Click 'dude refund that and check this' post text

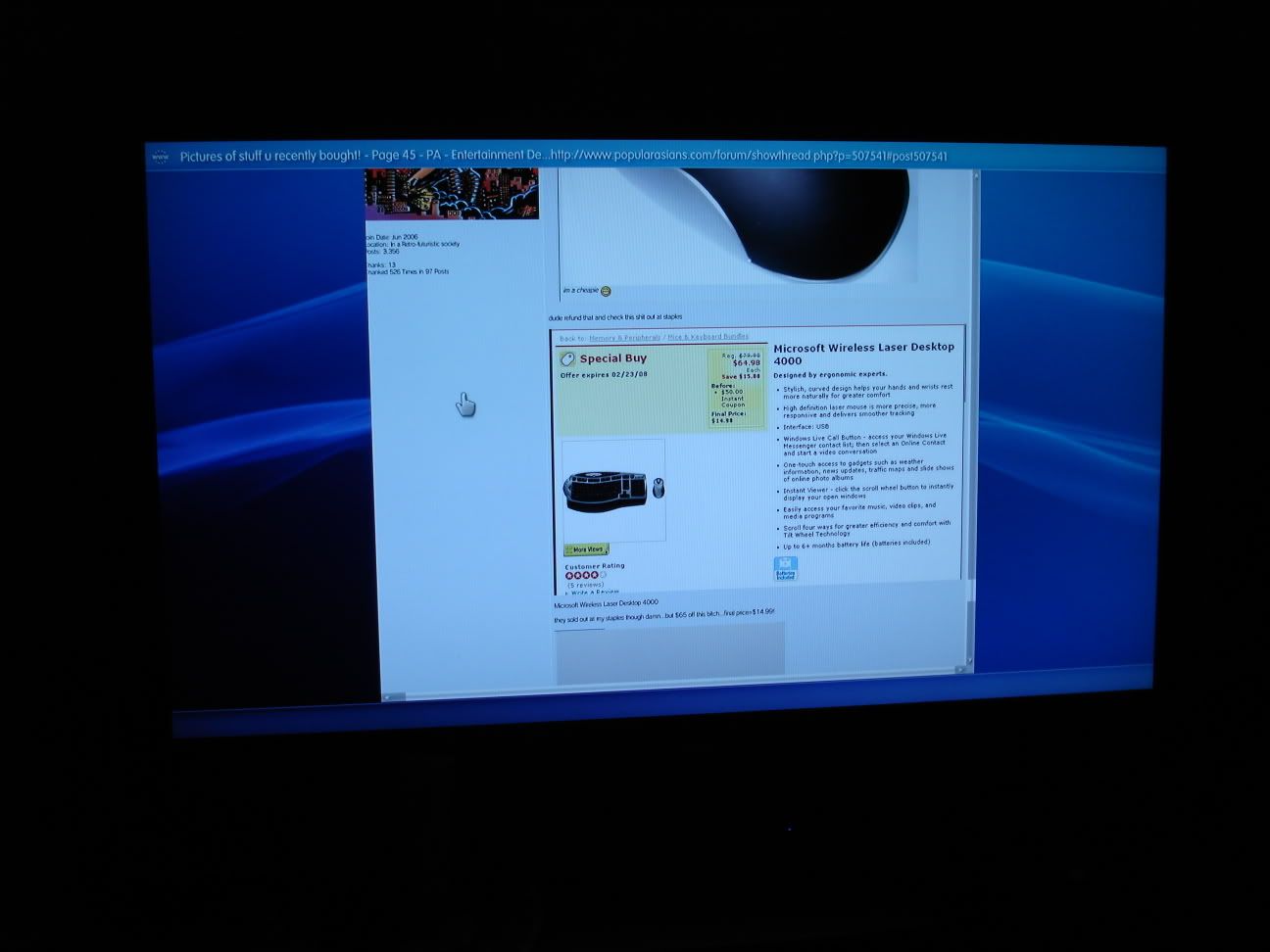point(615,317)
